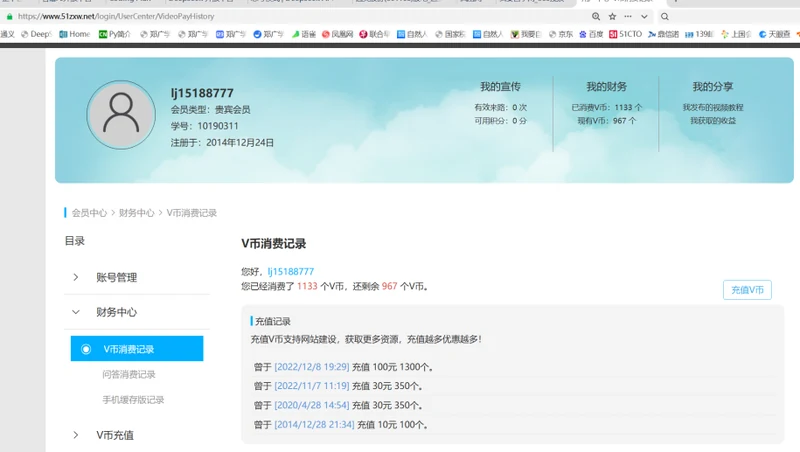Click the [2022/11/7 11:19] recharge date

[312, 386]
